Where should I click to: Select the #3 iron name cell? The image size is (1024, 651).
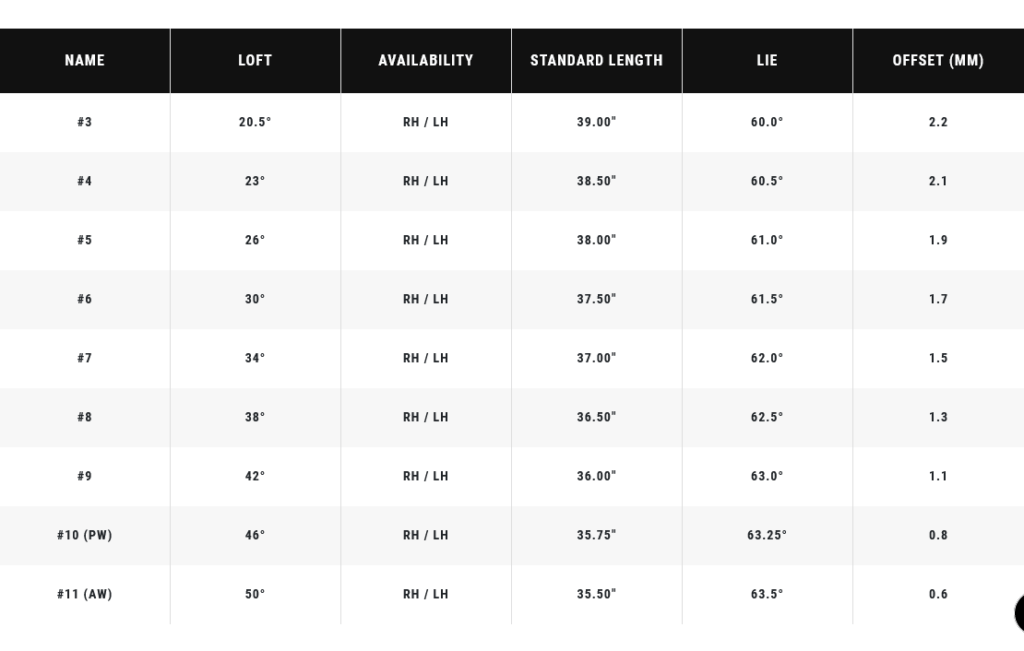[85, 122]
